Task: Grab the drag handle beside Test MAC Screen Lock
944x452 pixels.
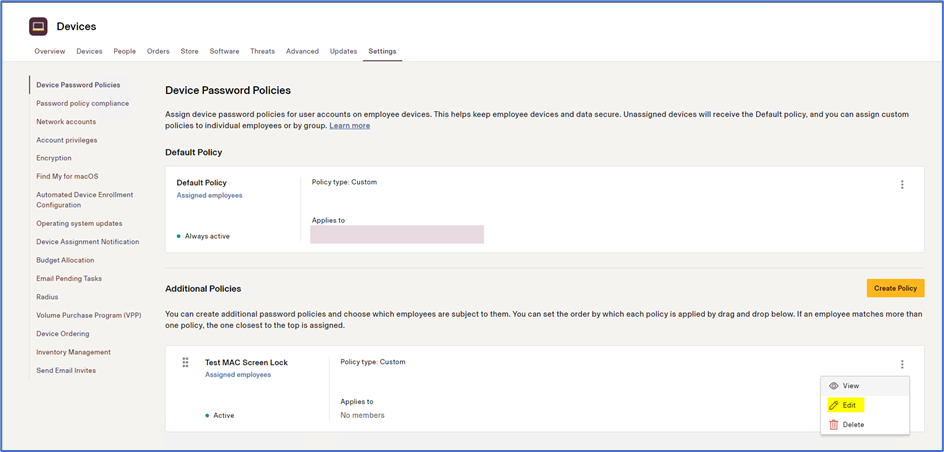Action: click(x=185, y=362)
